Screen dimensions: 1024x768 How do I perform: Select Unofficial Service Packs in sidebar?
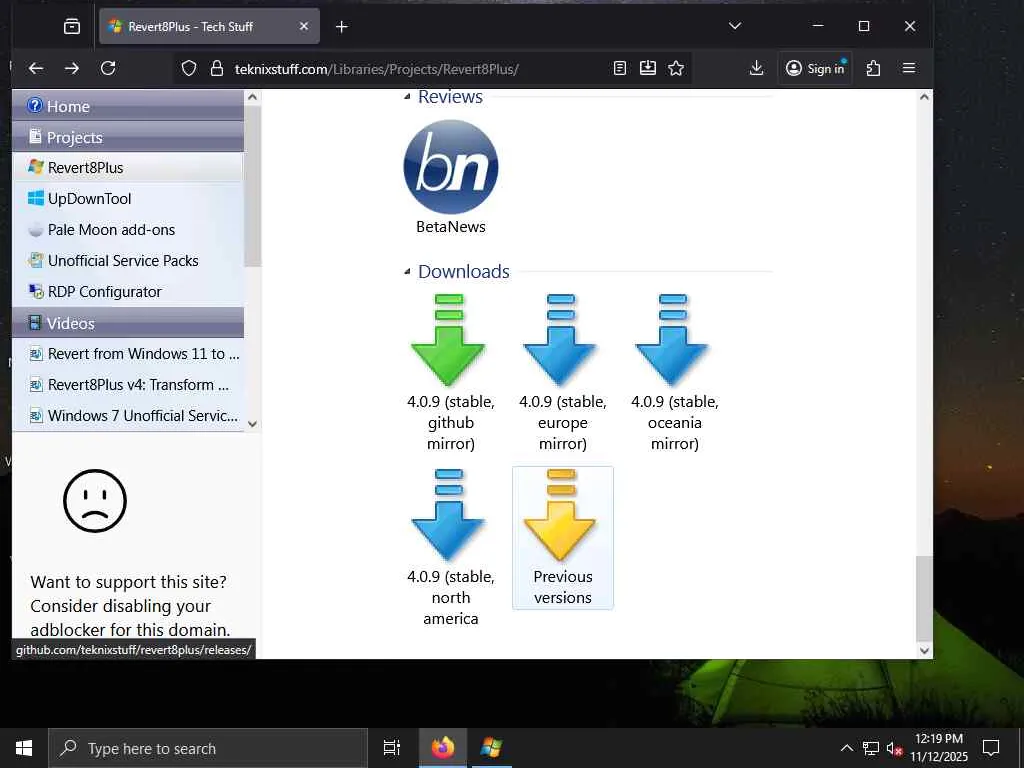128,261
